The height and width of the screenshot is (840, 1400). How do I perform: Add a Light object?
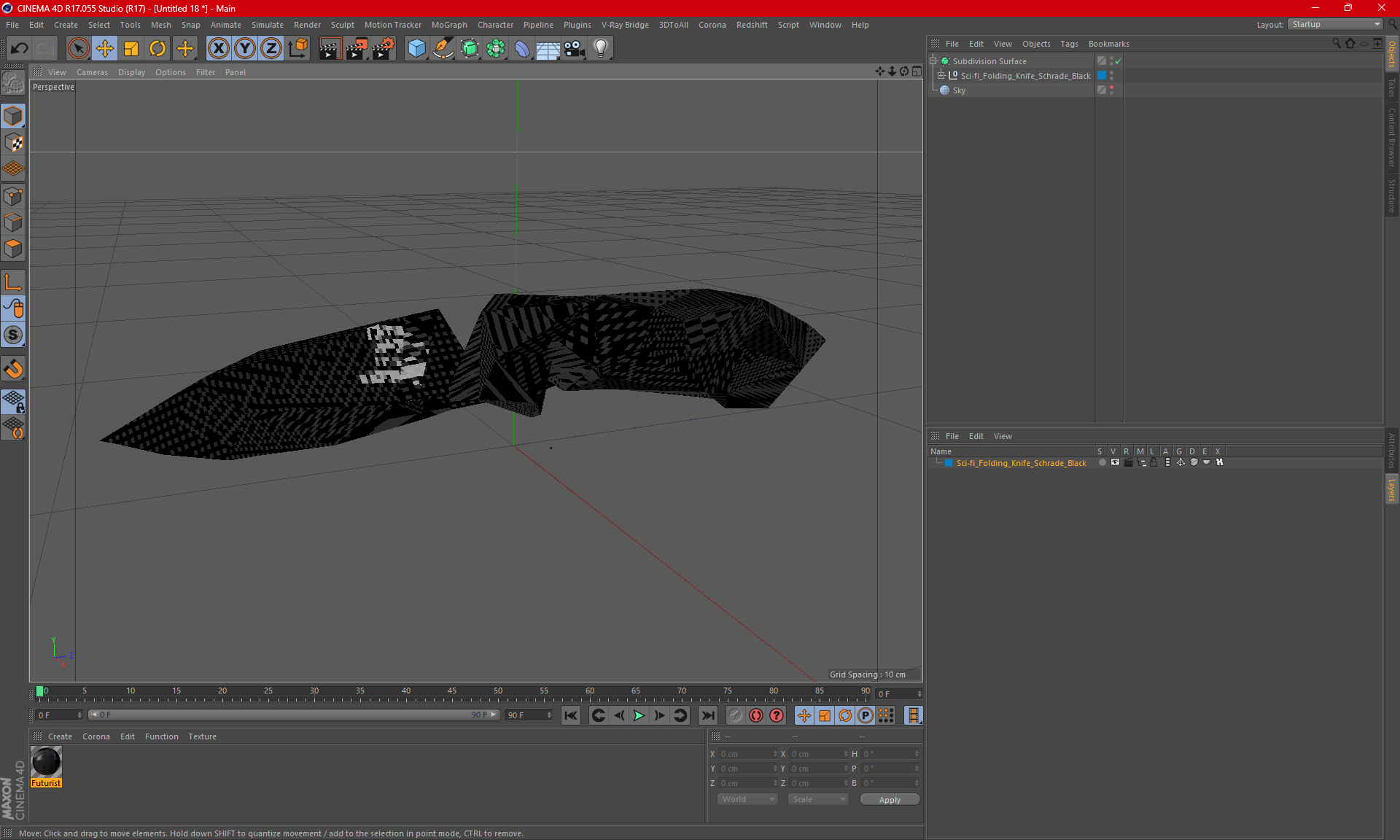click(x=601, y=49)
